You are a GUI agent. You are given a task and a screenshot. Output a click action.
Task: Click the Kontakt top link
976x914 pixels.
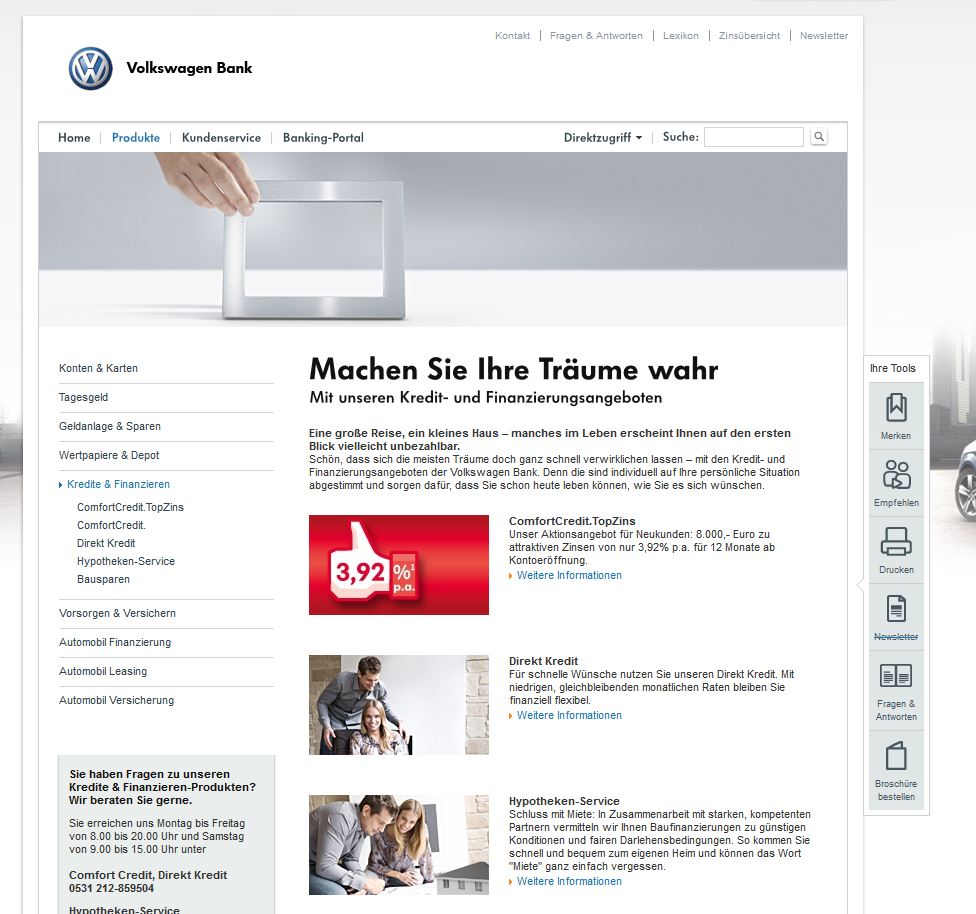coord(512,35)
